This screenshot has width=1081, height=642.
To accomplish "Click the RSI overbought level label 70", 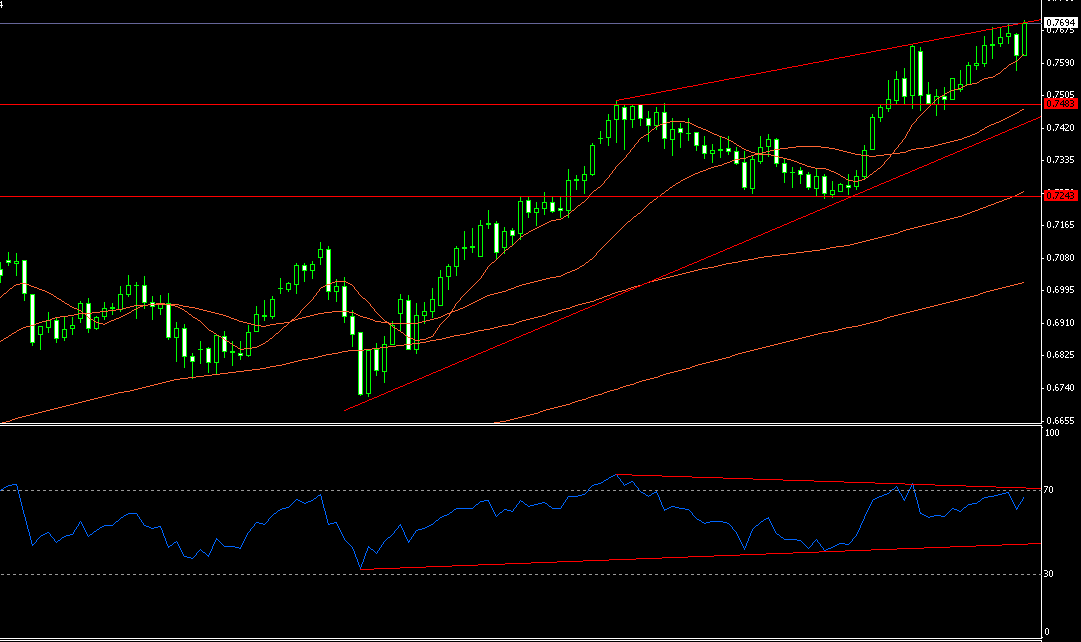I will click(1049, 490).
